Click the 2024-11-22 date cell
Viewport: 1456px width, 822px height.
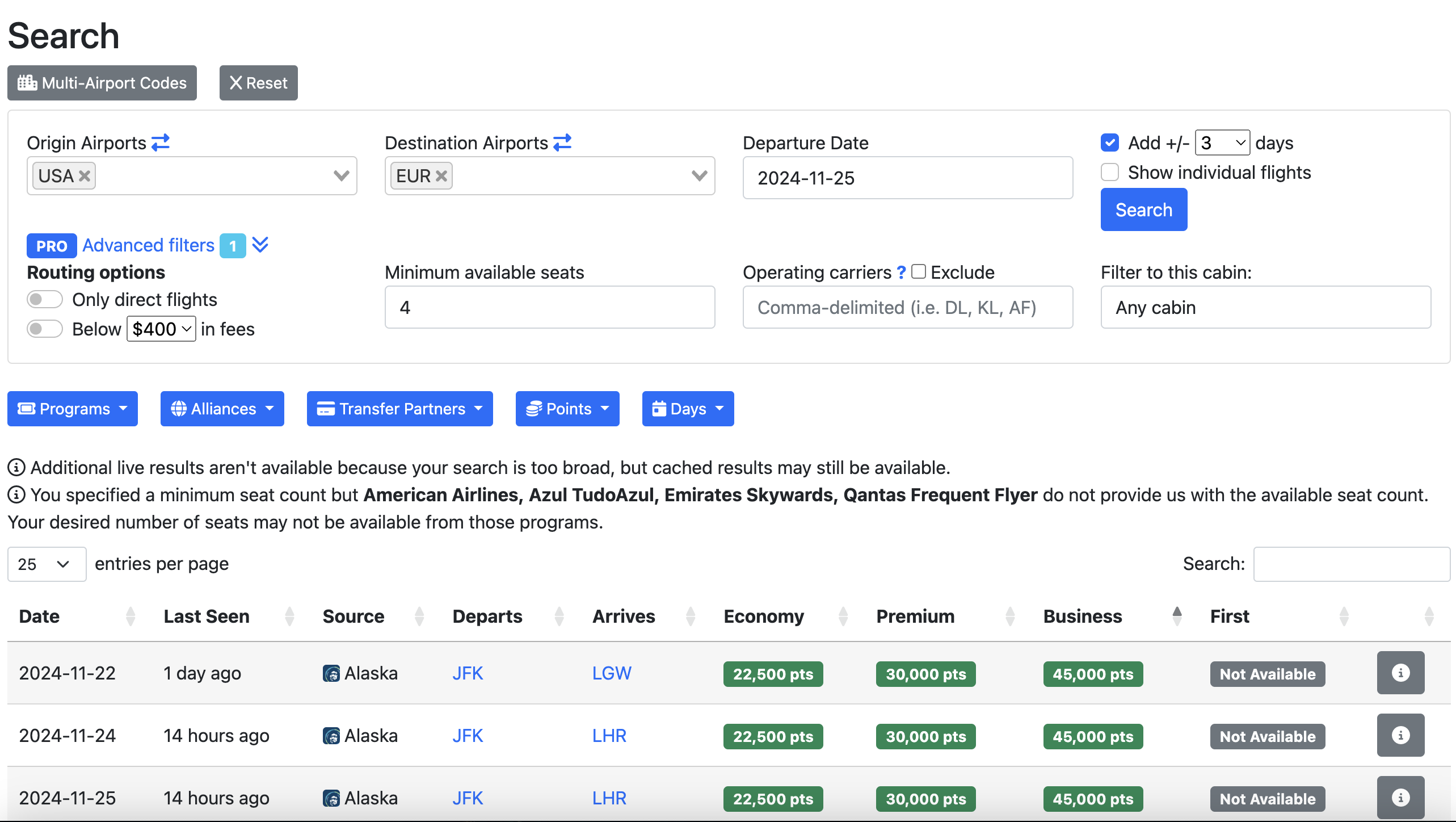pos(68,673)
